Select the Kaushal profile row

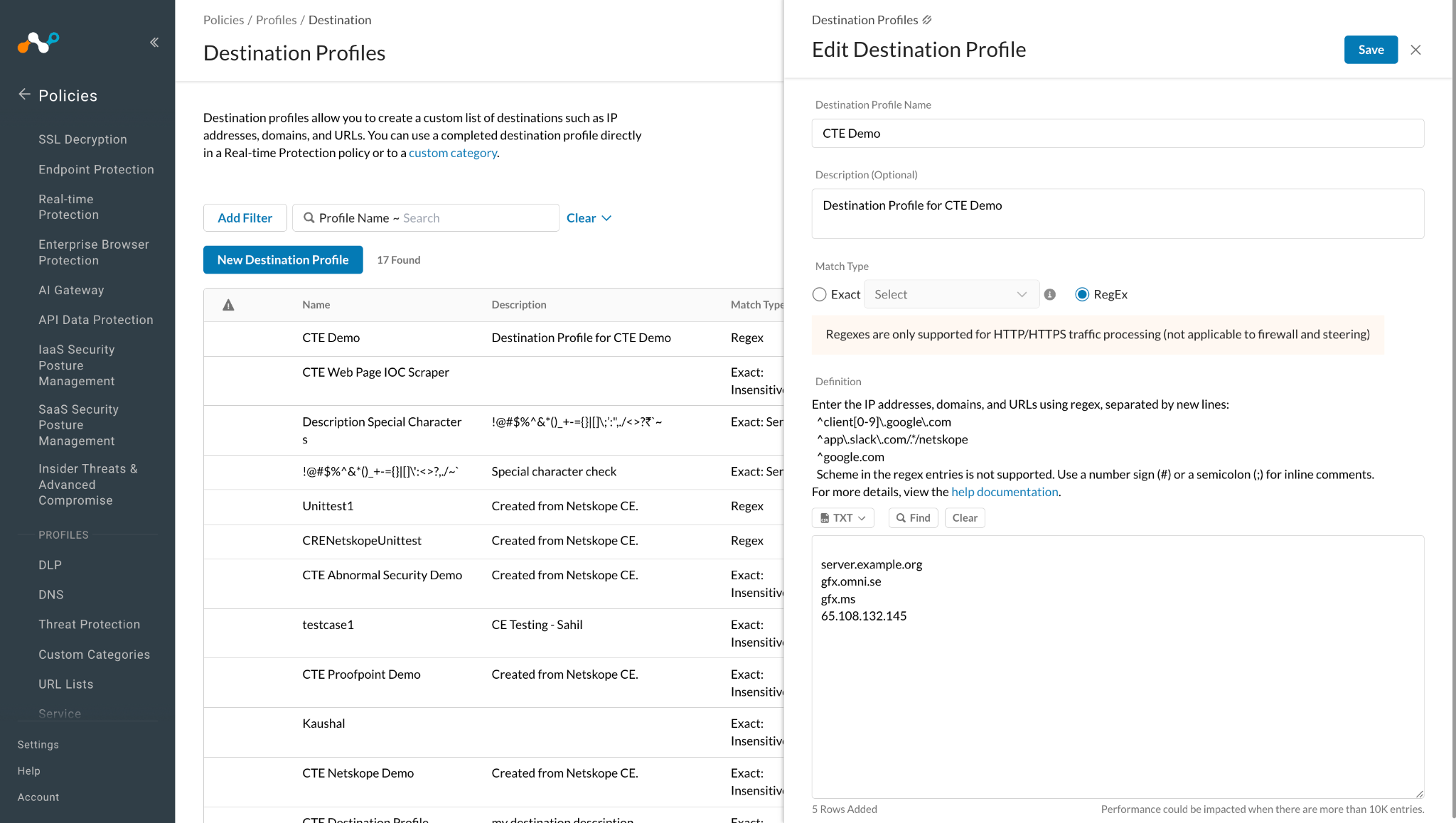(x=493, y=732)
